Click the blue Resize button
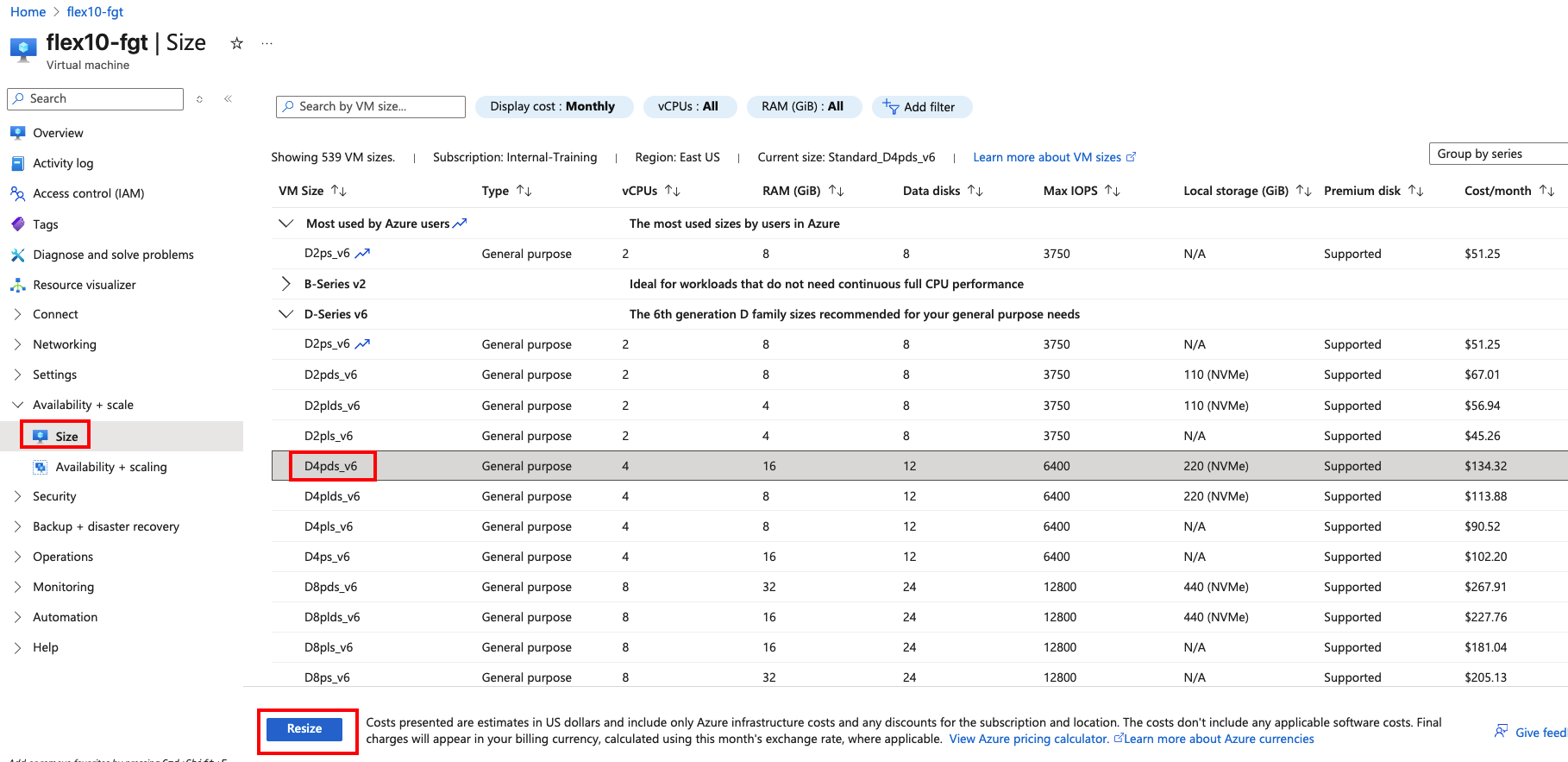Image resolution: width=1568 pixels, height=762 pixels. point(304,729)
